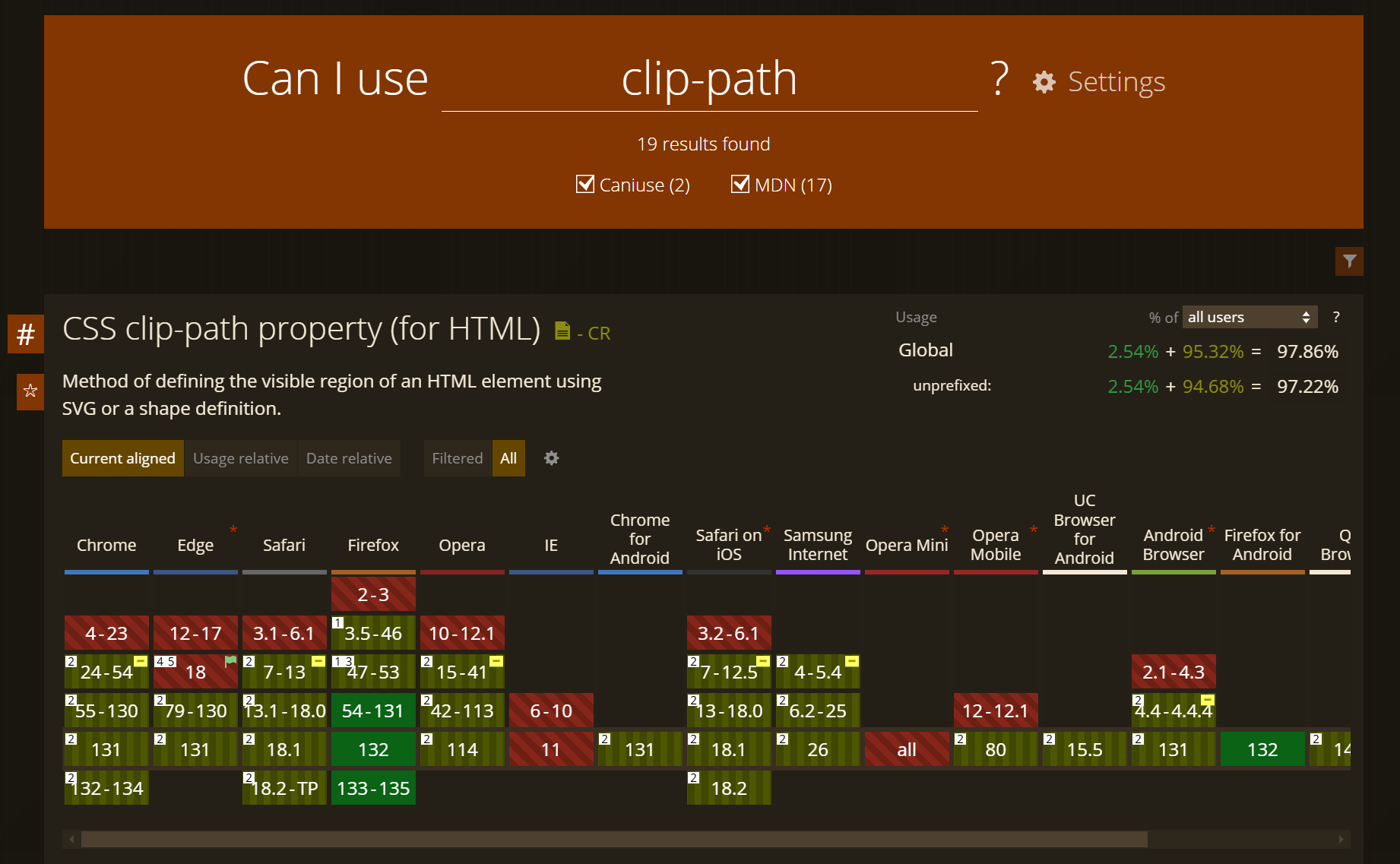Screen dimensions: 1400x864
Task: Expand Chrome 4-23 version details
Action: (x=106, y=633)
